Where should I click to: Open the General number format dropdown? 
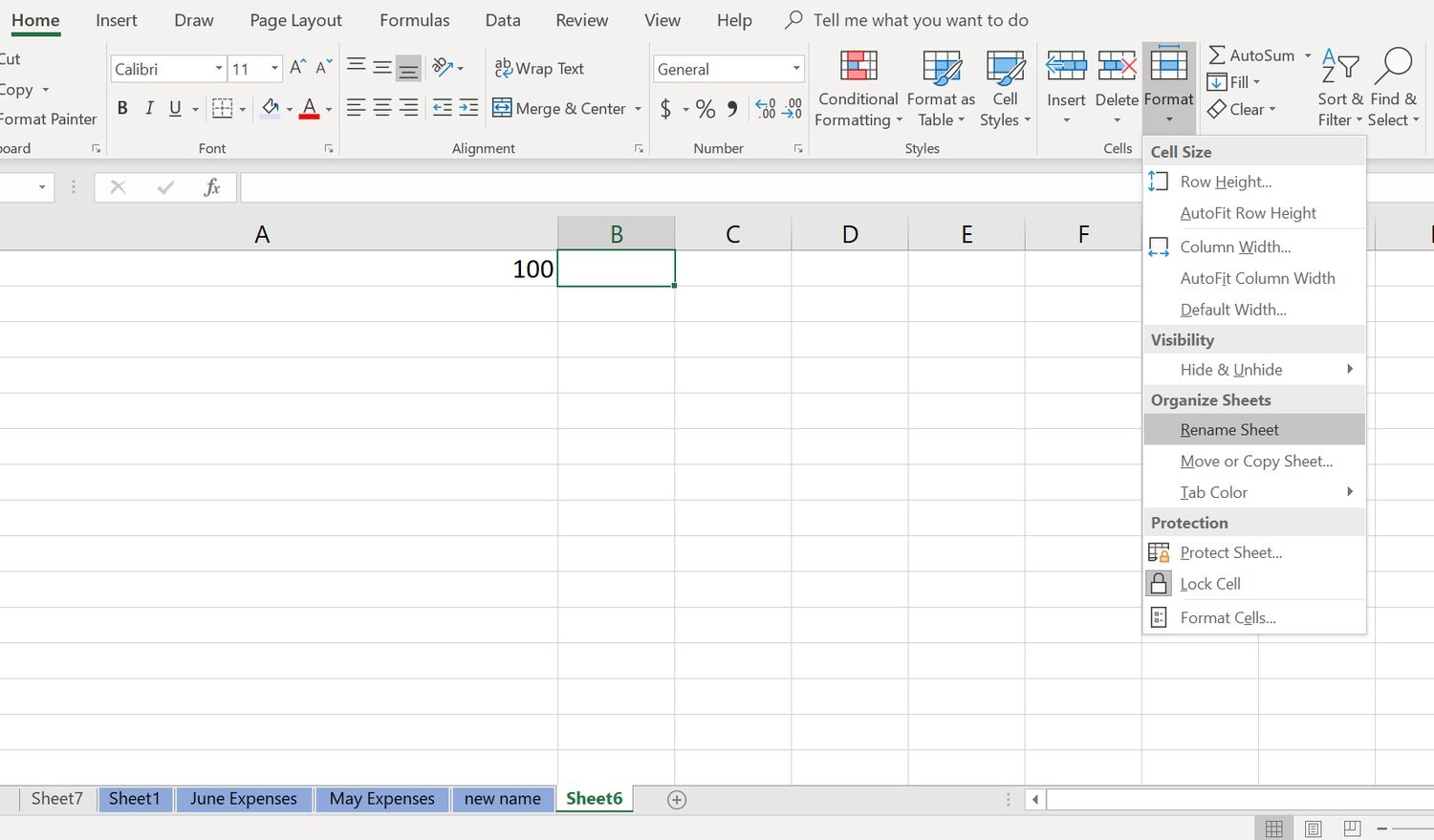point(795,69)
